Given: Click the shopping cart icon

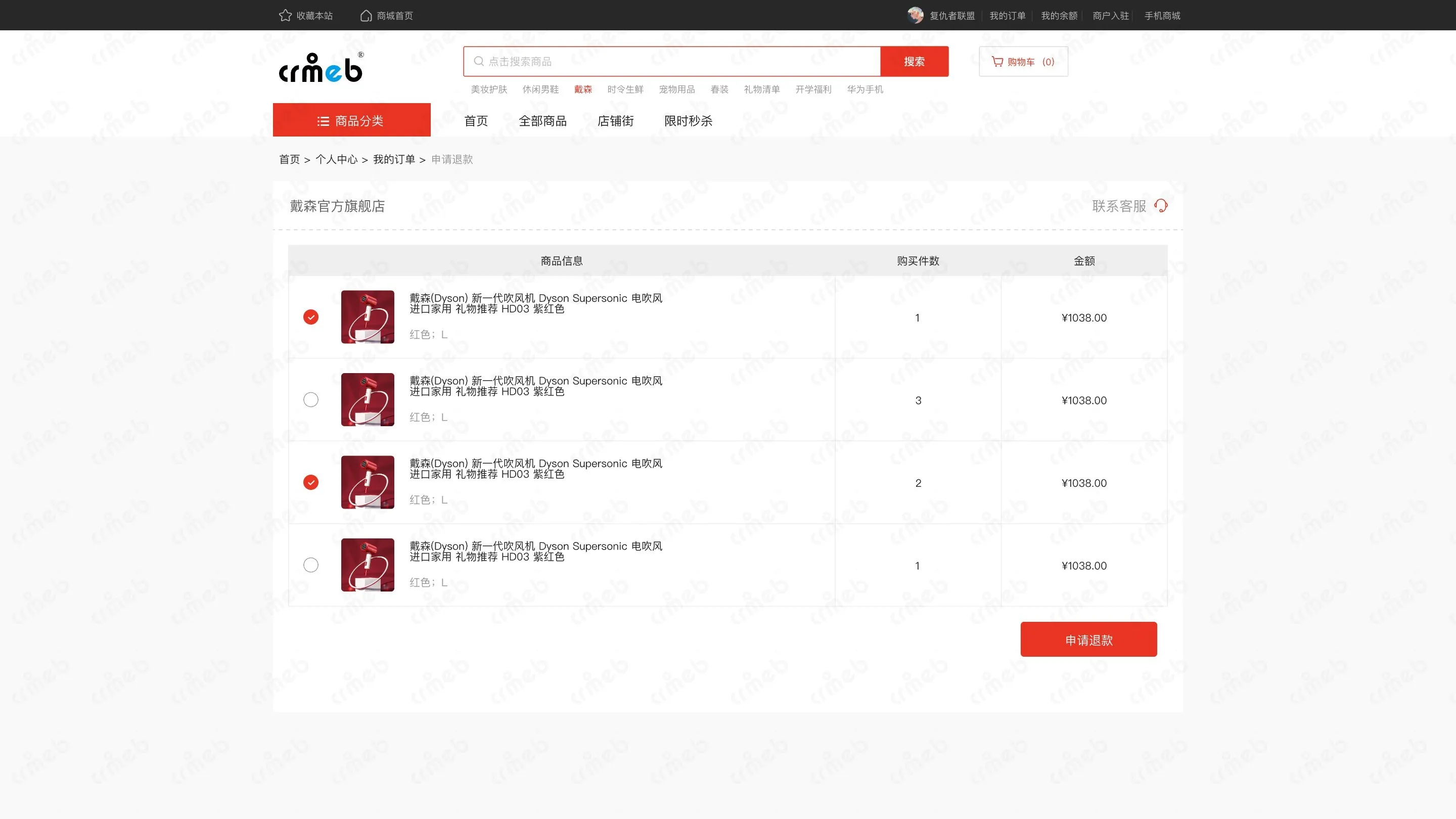Looking at the screenshot, I should 997,61.
